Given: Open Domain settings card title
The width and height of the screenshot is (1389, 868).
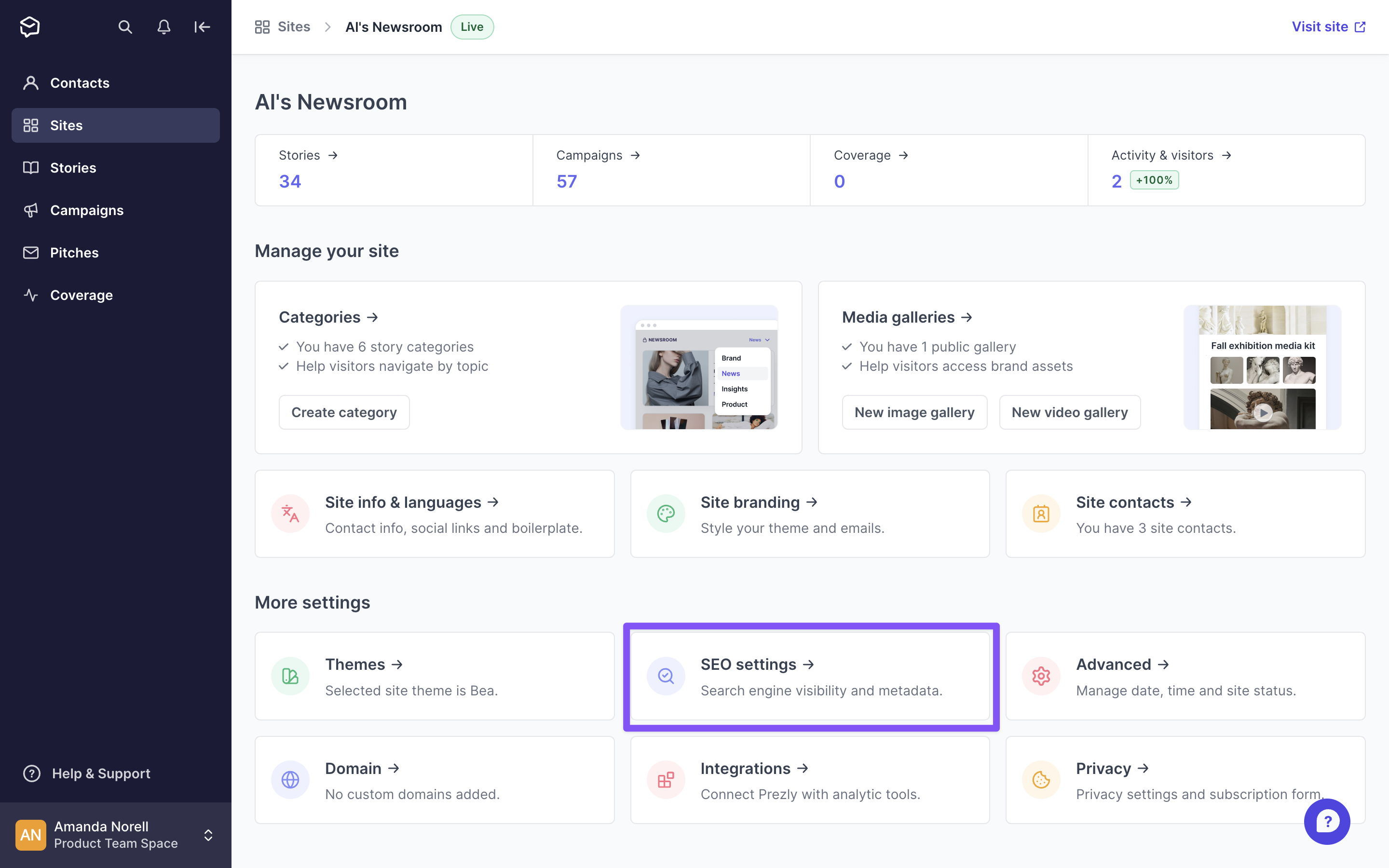Looking at the screenshot, I should click(x=362, y=768).
